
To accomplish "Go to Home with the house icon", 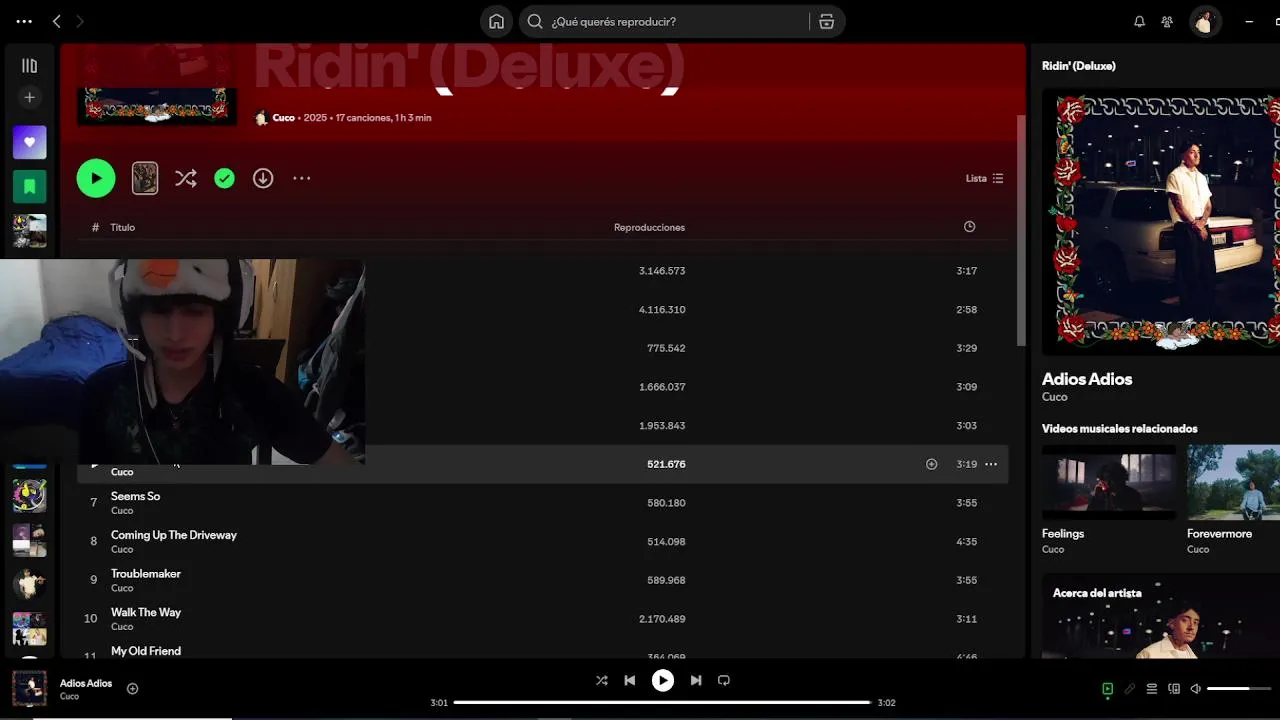I will (x=496, y=21).
